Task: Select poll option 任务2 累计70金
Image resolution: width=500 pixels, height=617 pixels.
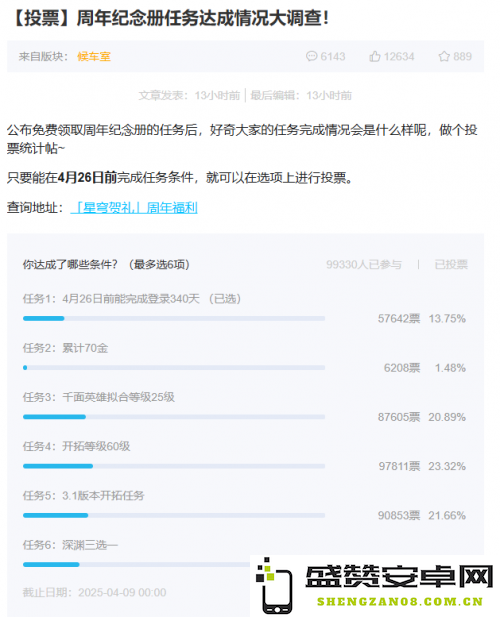Action: pos(65,348)
